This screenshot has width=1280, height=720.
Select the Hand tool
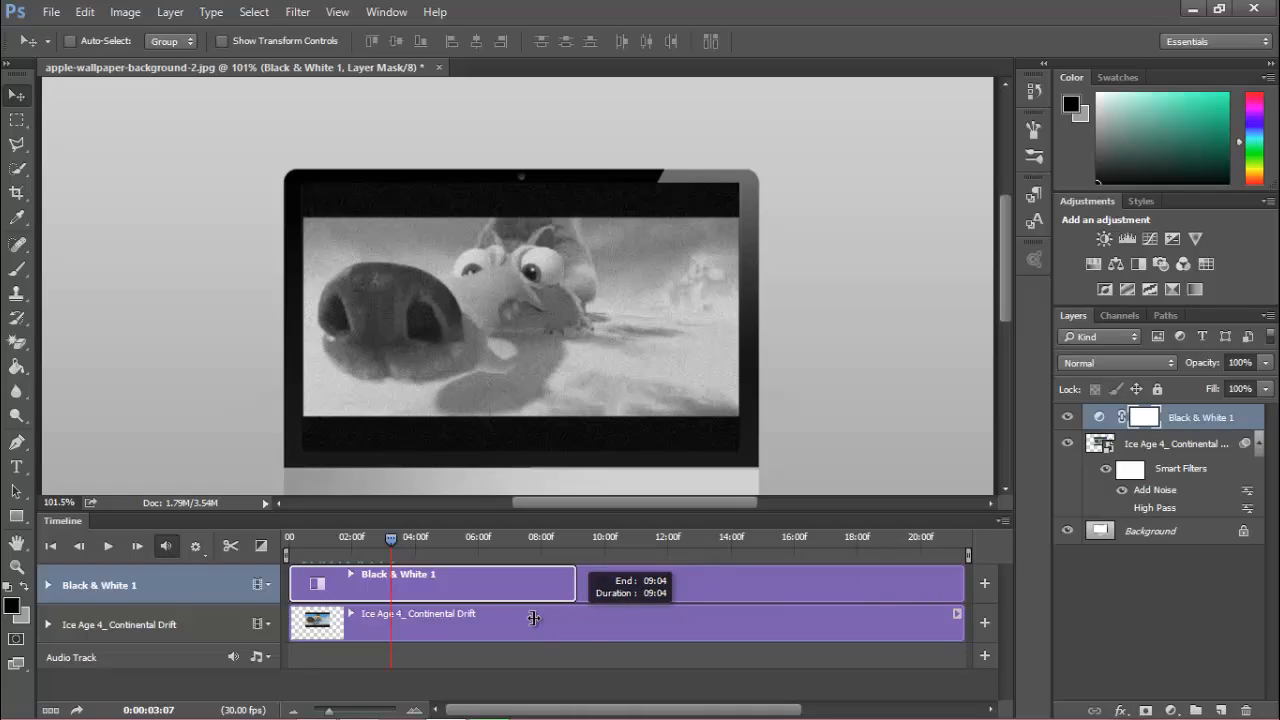[x=17, y=543]
